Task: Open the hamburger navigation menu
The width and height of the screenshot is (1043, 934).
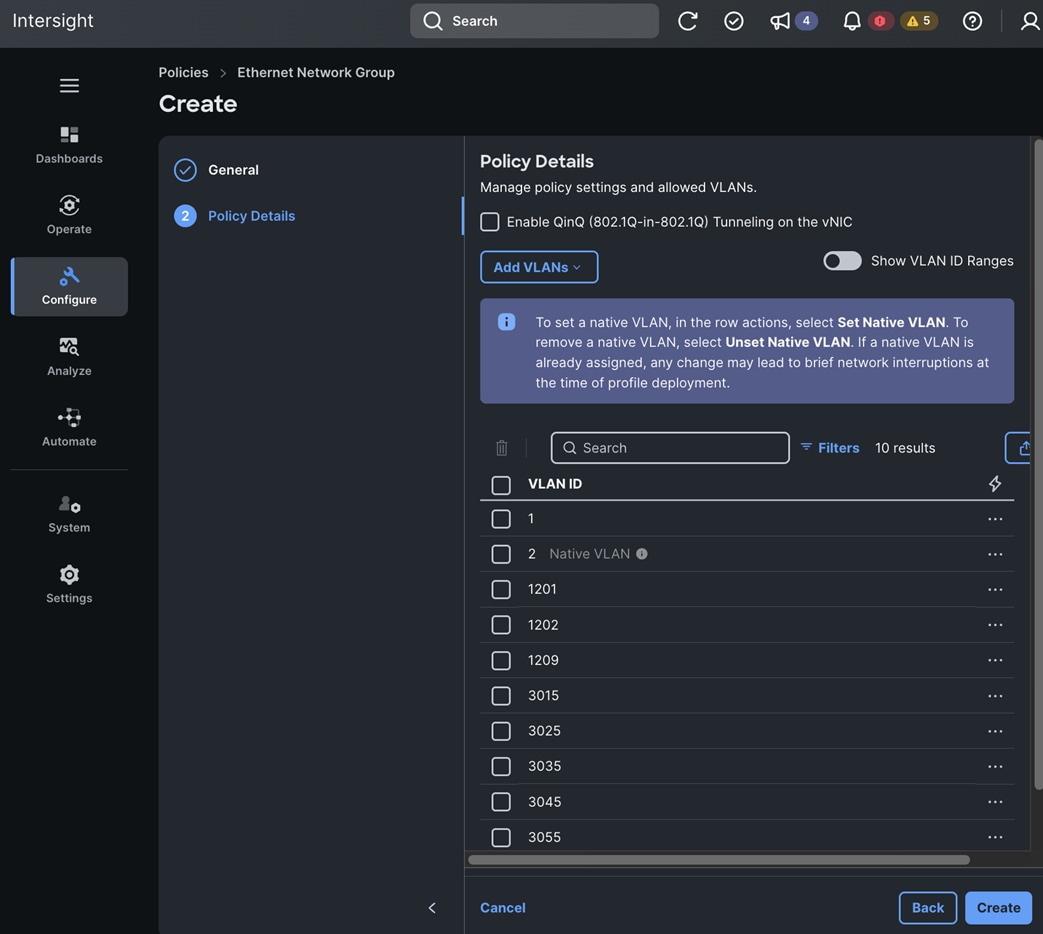Action: point(69,85)
